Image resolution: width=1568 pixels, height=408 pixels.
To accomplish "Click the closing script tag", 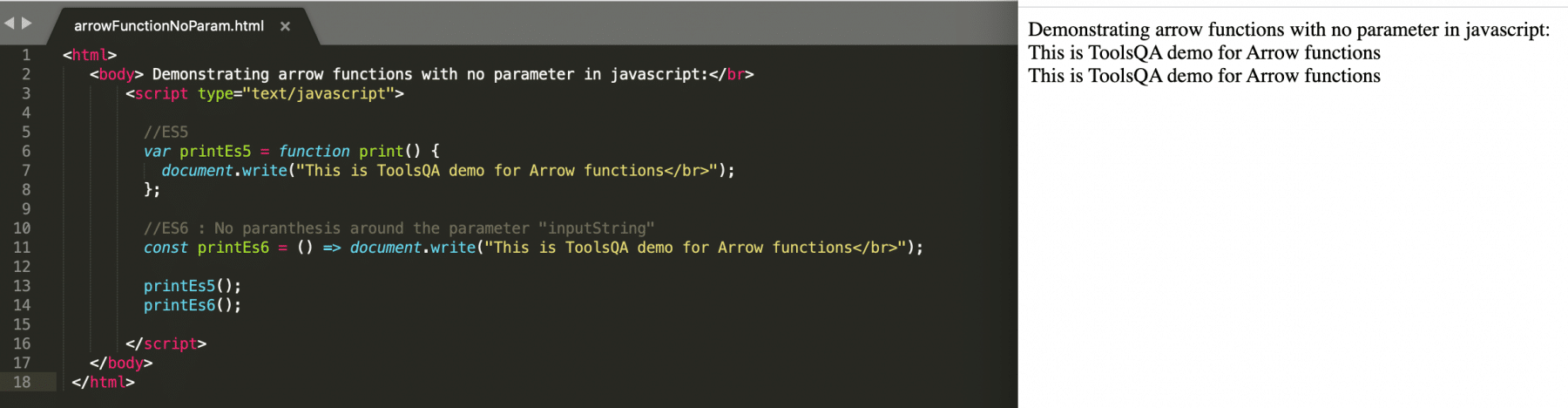I will tap(166, 343).
